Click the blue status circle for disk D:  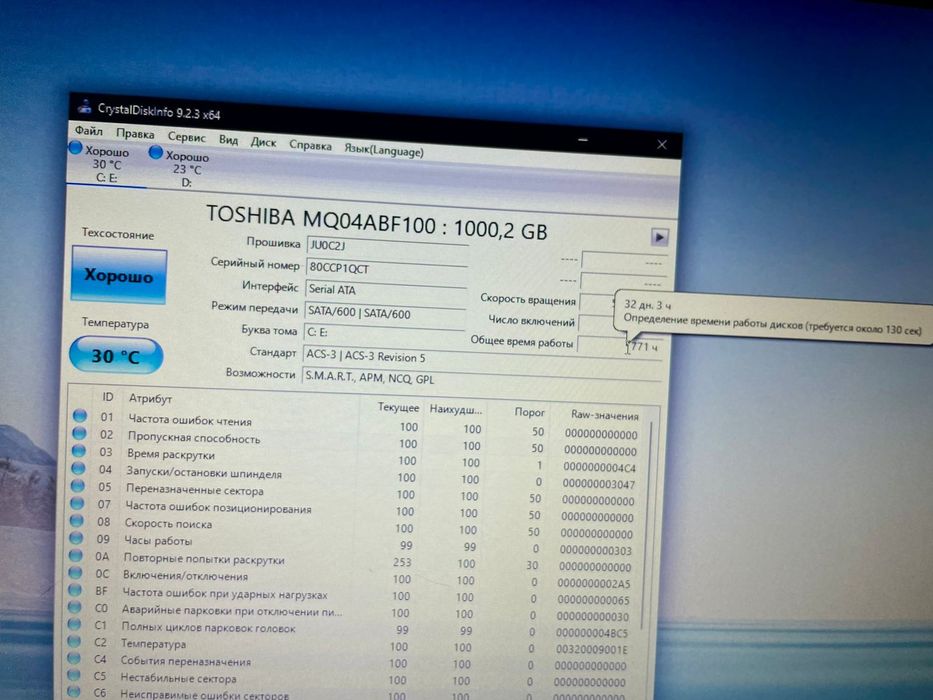(x=155, y=152)
